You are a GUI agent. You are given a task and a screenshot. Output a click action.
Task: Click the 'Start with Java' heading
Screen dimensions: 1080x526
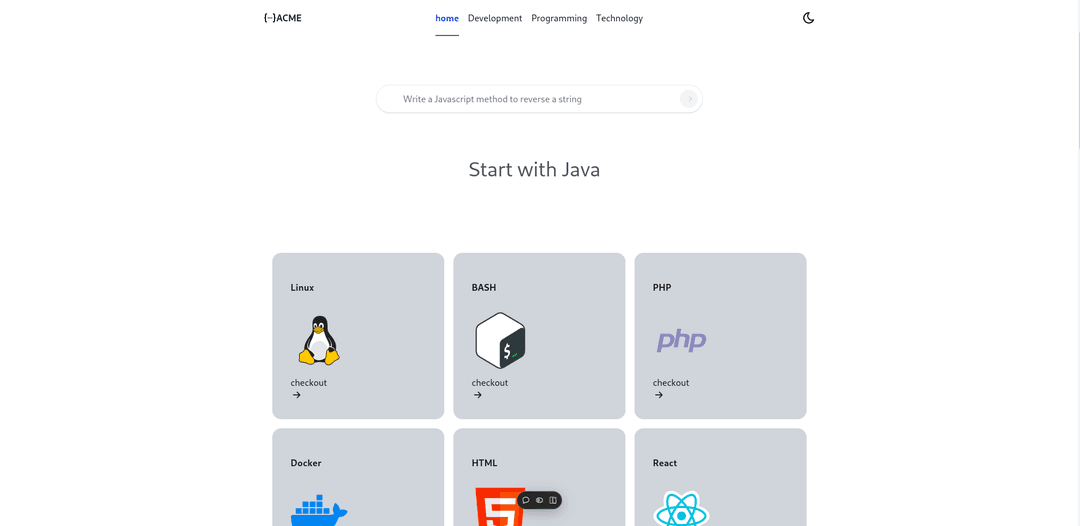pos(534,169)
